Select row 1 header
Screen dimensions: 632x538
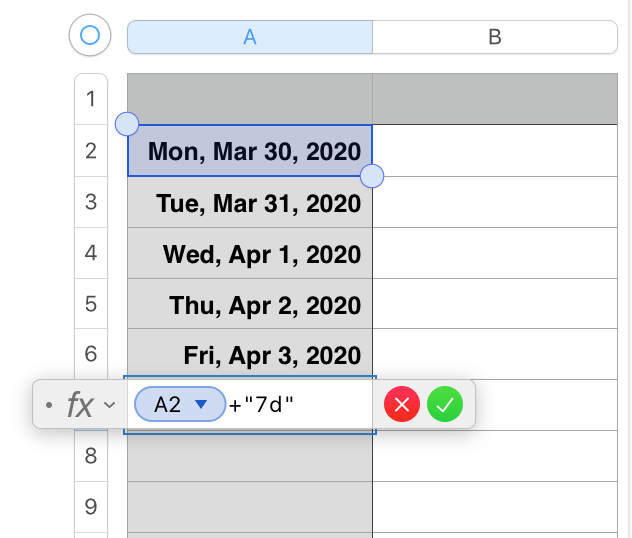(91, 99)
